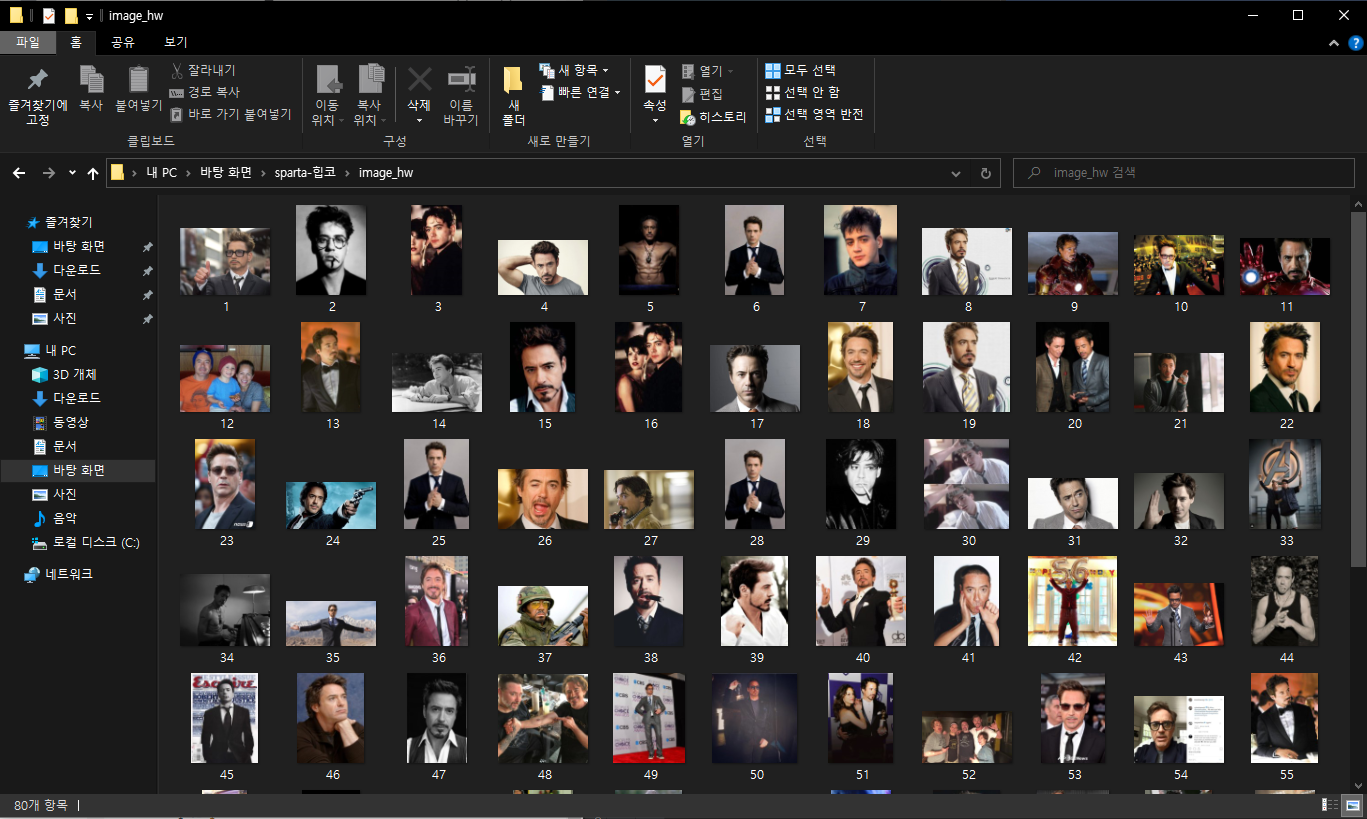The image size is (1367, 819).
Task: Refresh the folder via address bar icon
Action: (x=985, y=173)
